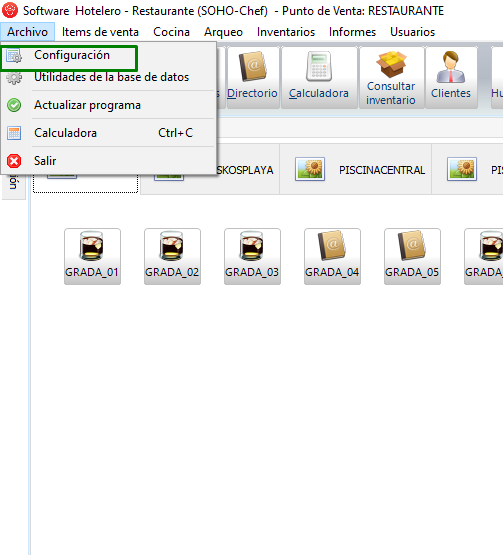503x555 pixels.
Task: Open the Inventarios menu
Action: coord(286,32)
